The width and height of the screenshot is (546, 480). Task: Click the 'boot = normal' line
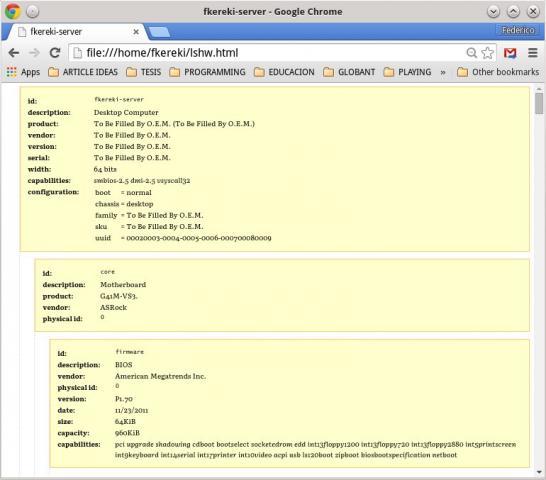pyautogui.click(x=123, y=193)
